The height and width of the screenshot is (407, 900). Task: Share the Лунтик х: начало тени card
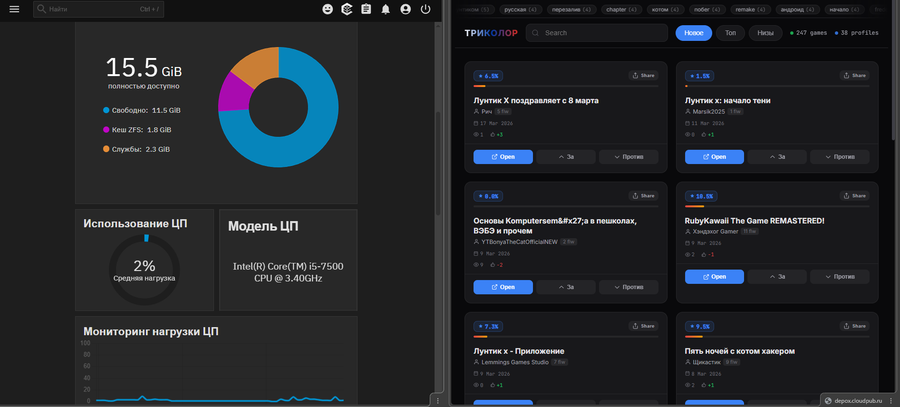[x=855, y=75]
